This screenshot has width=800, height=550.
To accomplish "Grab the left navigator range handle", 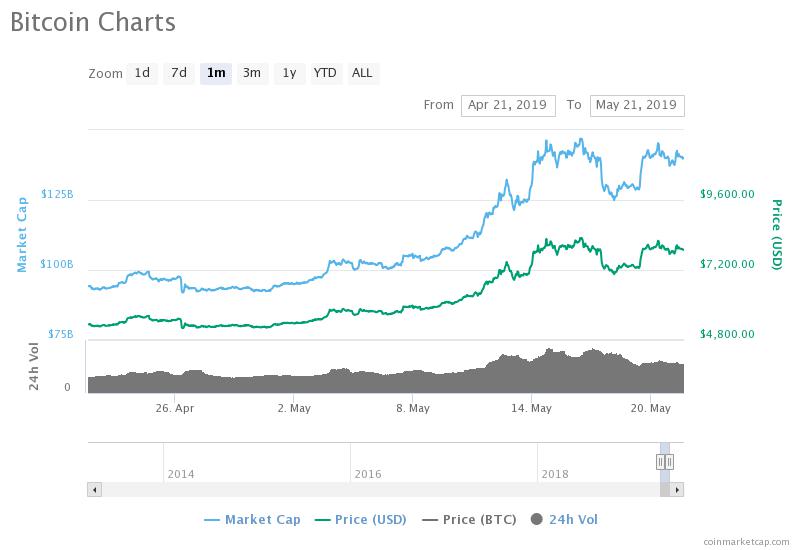I will [x=660, y=461].
